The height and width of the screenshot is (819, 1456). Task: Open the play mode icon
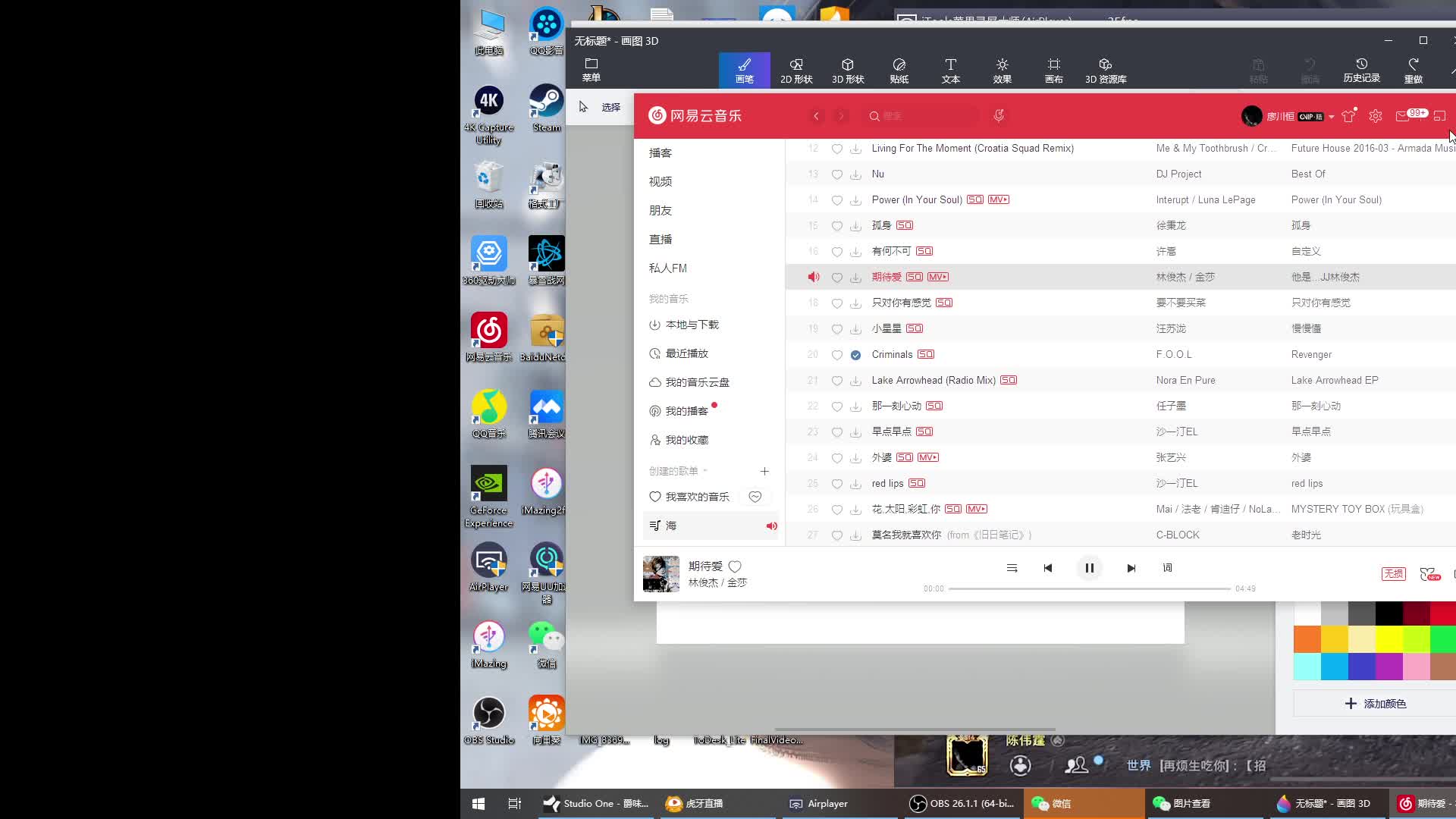[x=1012, y=568]
